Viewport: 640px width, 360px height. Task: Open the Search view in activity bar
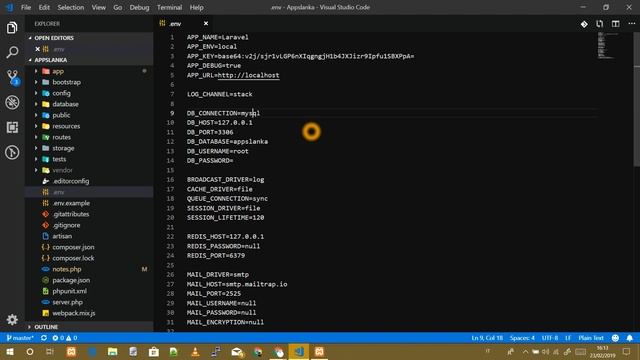(12, 52)
